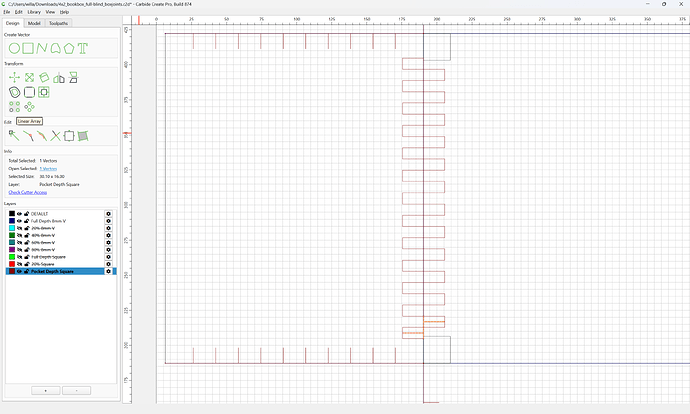Open settings gear for 20% 8mm V layer
690x414 pixels.
point(108,228)
